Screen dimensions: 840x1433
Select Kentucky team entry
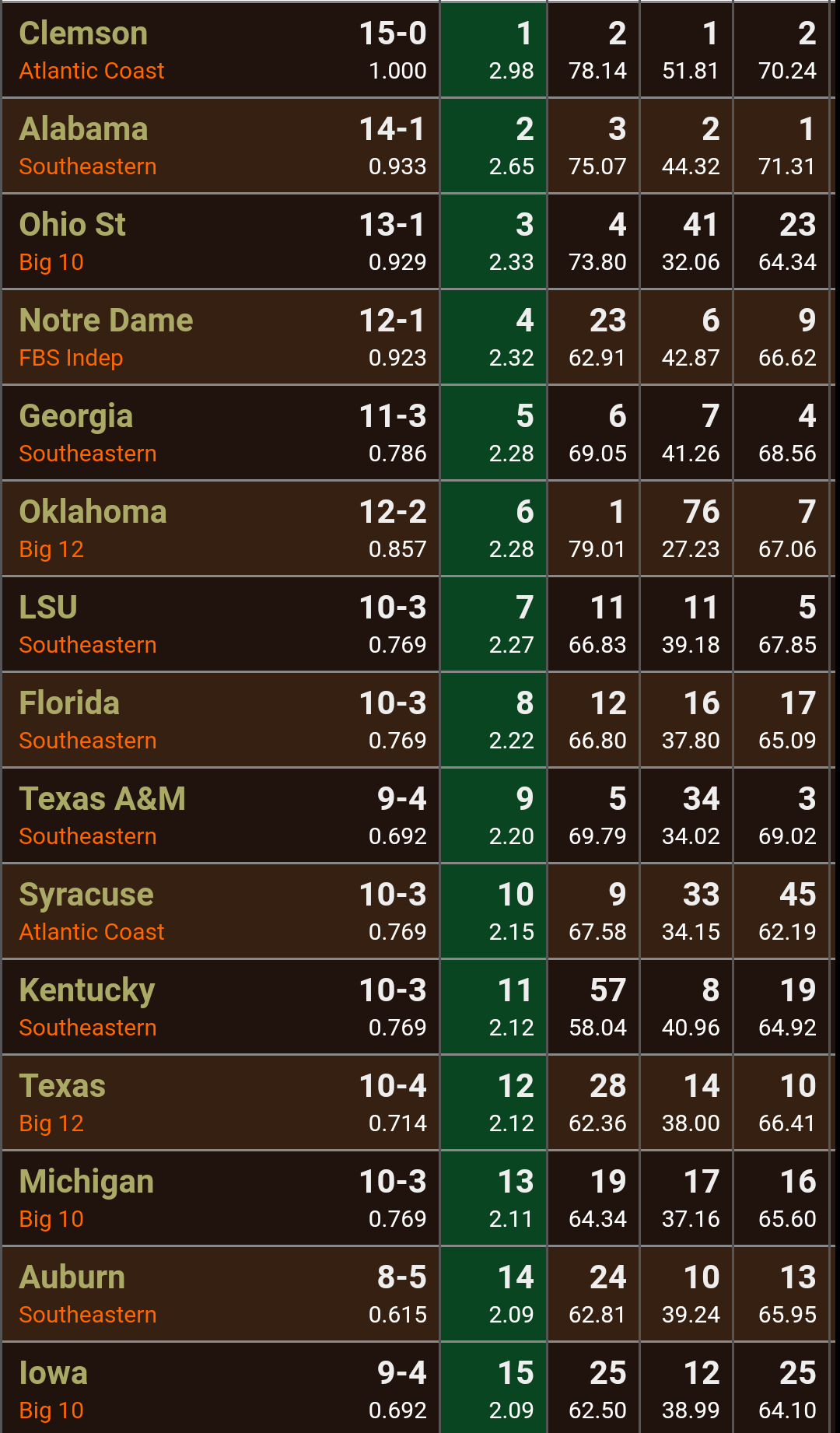pyautogui.click(x=418, y=1007)
